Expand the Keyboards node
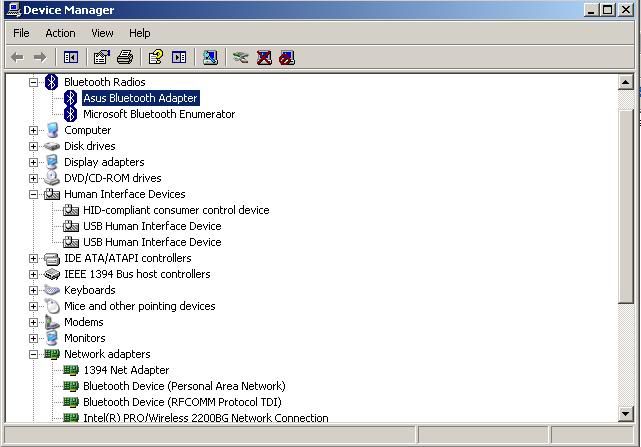 pos(34,290)
